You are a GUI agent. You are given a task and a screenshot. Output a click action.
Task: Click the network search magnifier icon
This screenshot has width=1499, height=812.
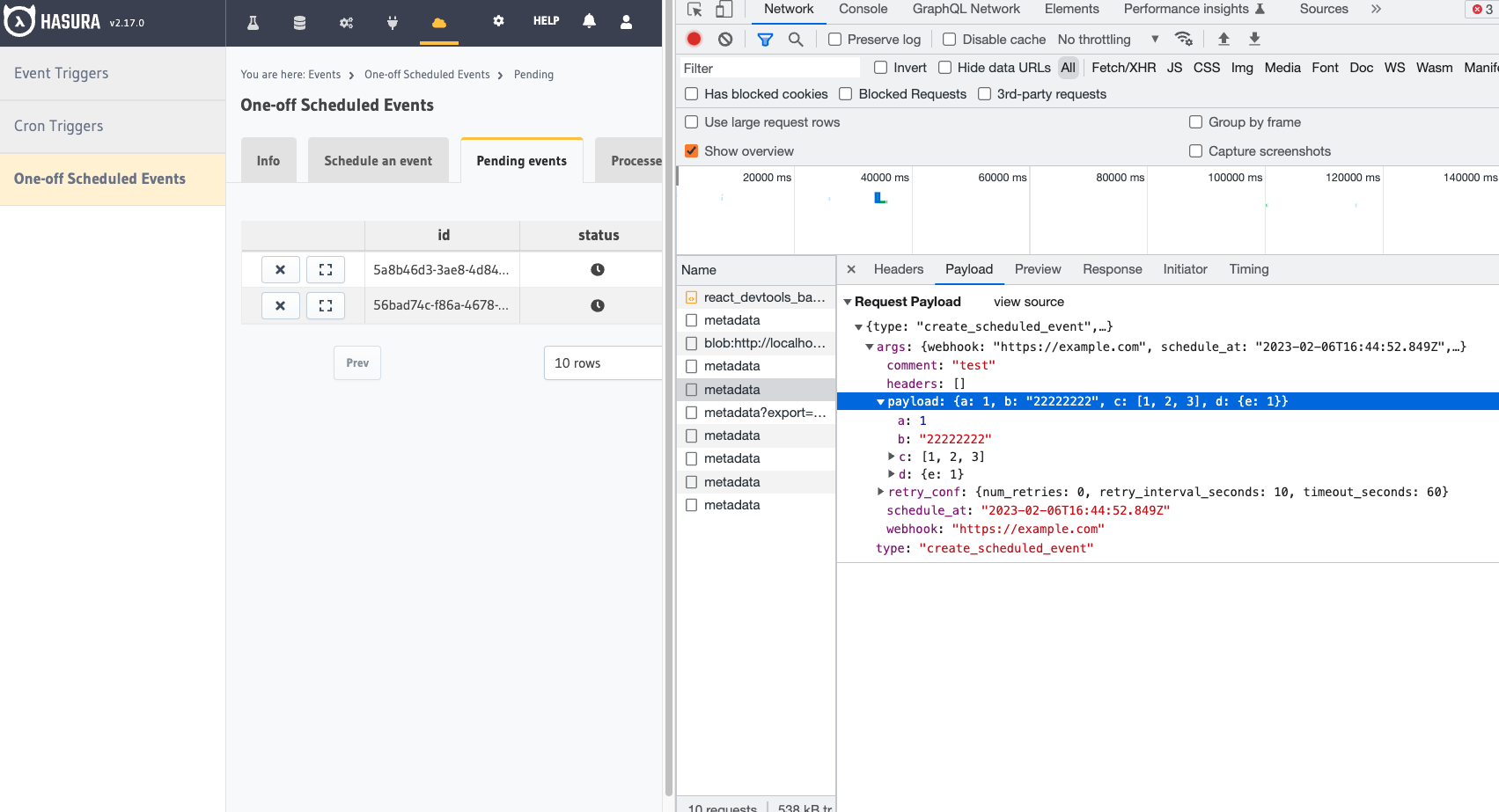(796, 39)
